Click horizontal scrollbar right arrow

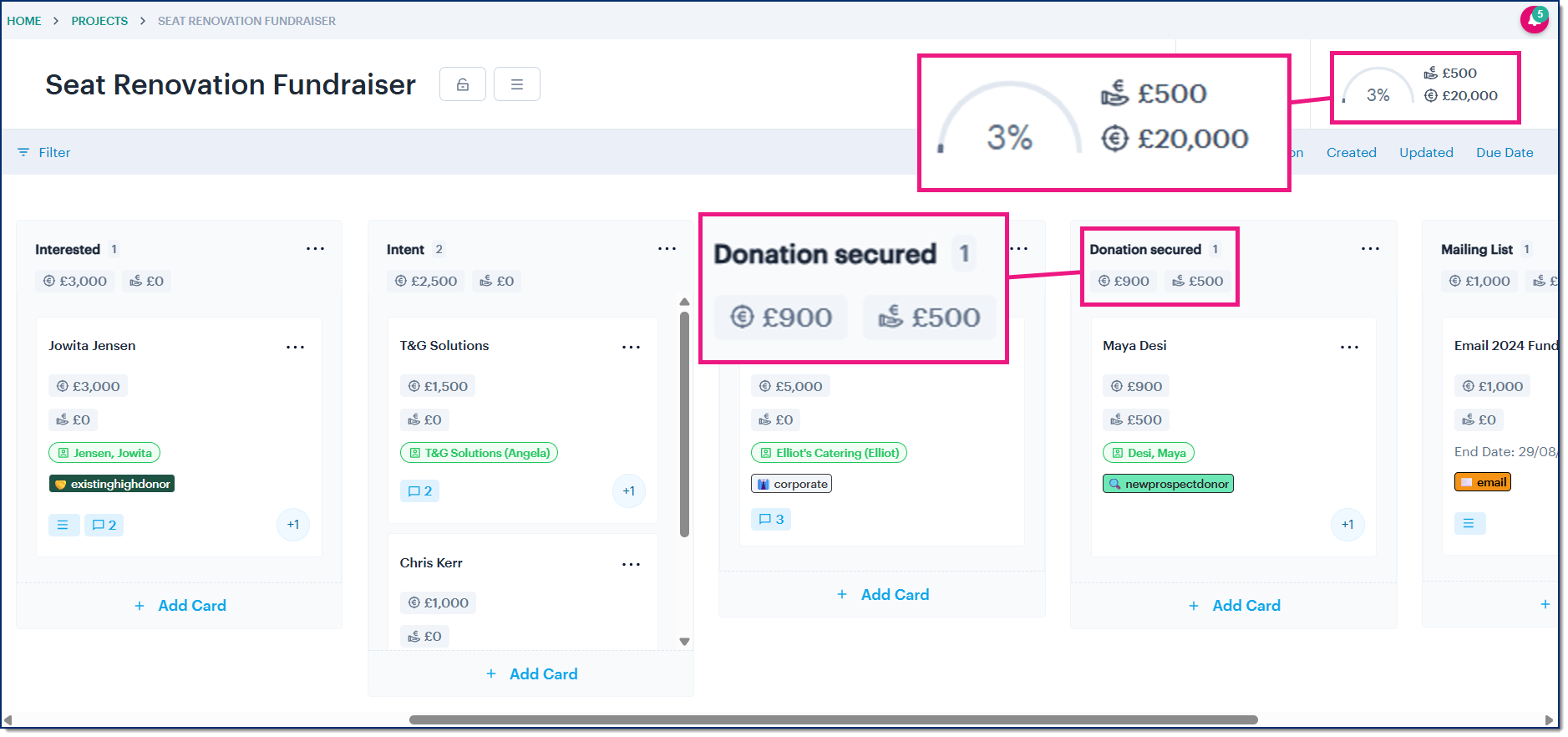tap(1549, 720)
